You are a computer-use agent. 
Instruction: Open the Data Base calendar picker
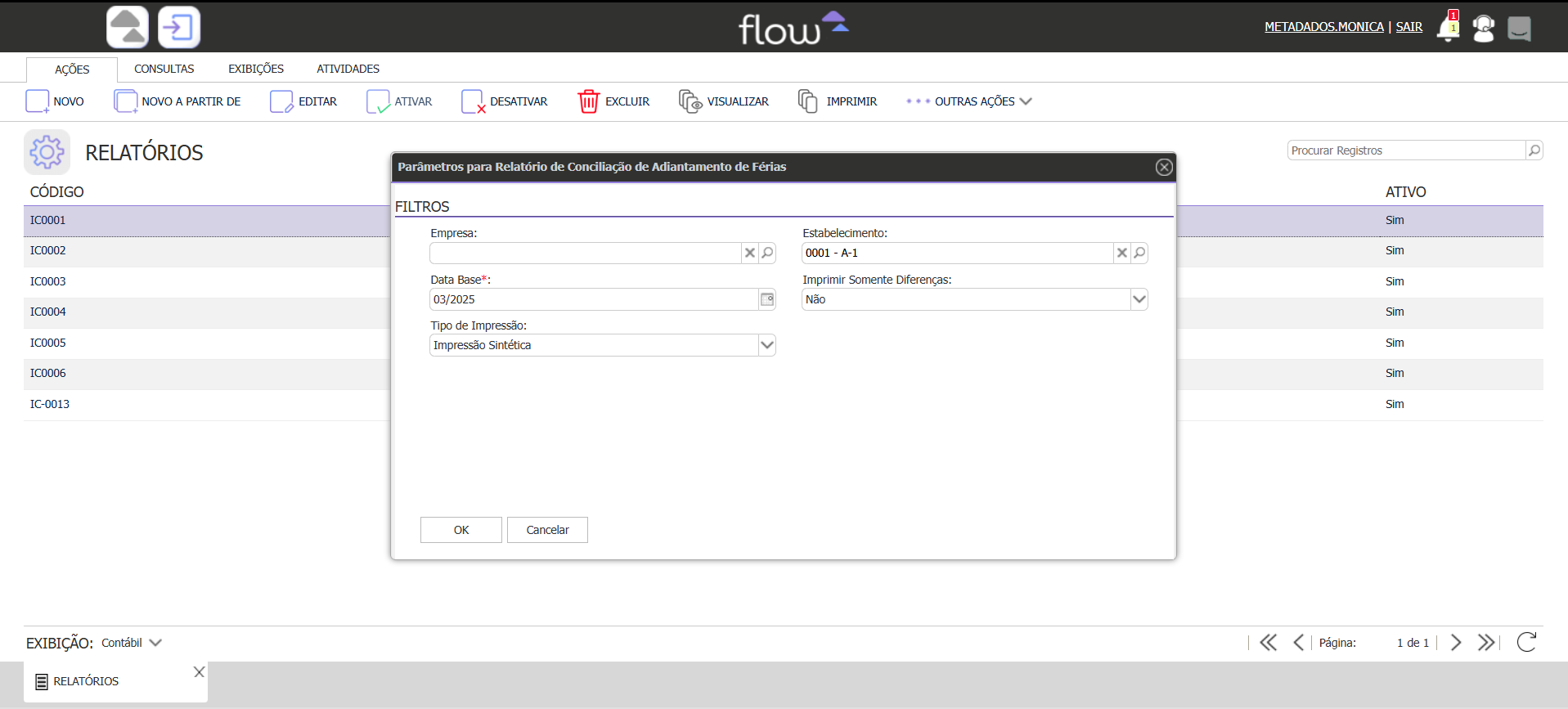point(767,299)
